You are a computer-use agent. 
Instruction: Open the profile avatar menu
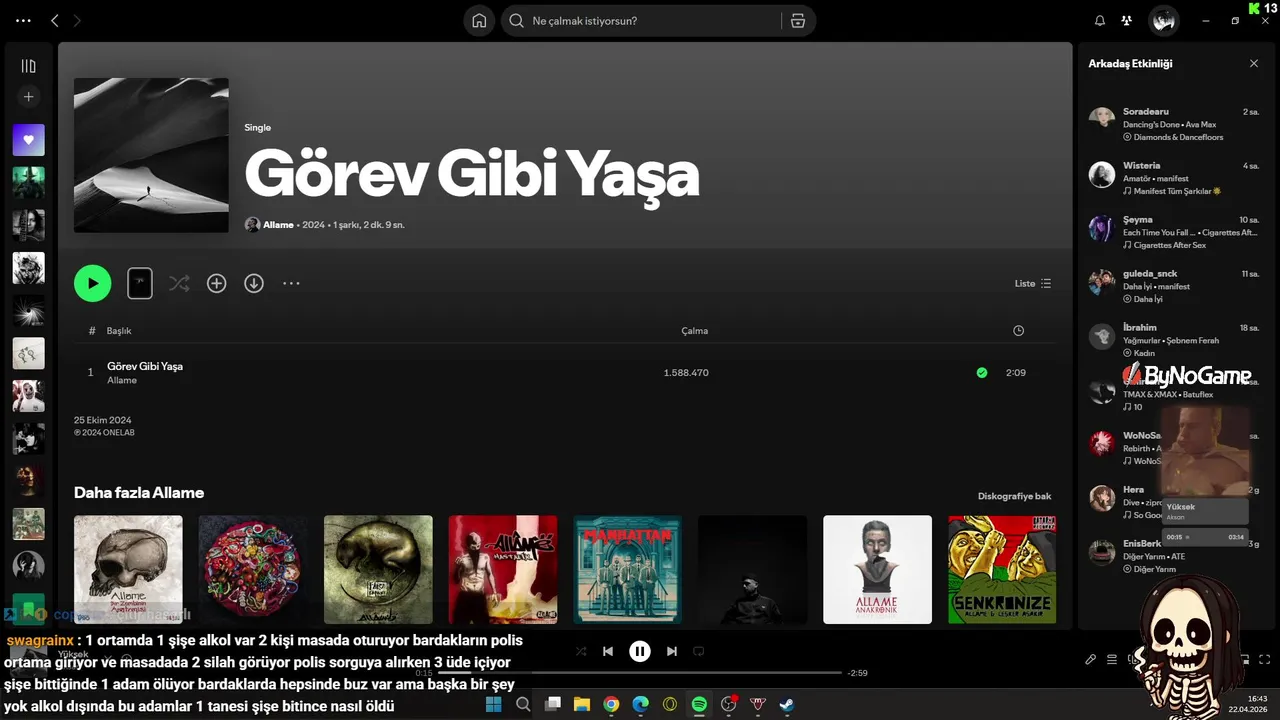point(1163,20)
